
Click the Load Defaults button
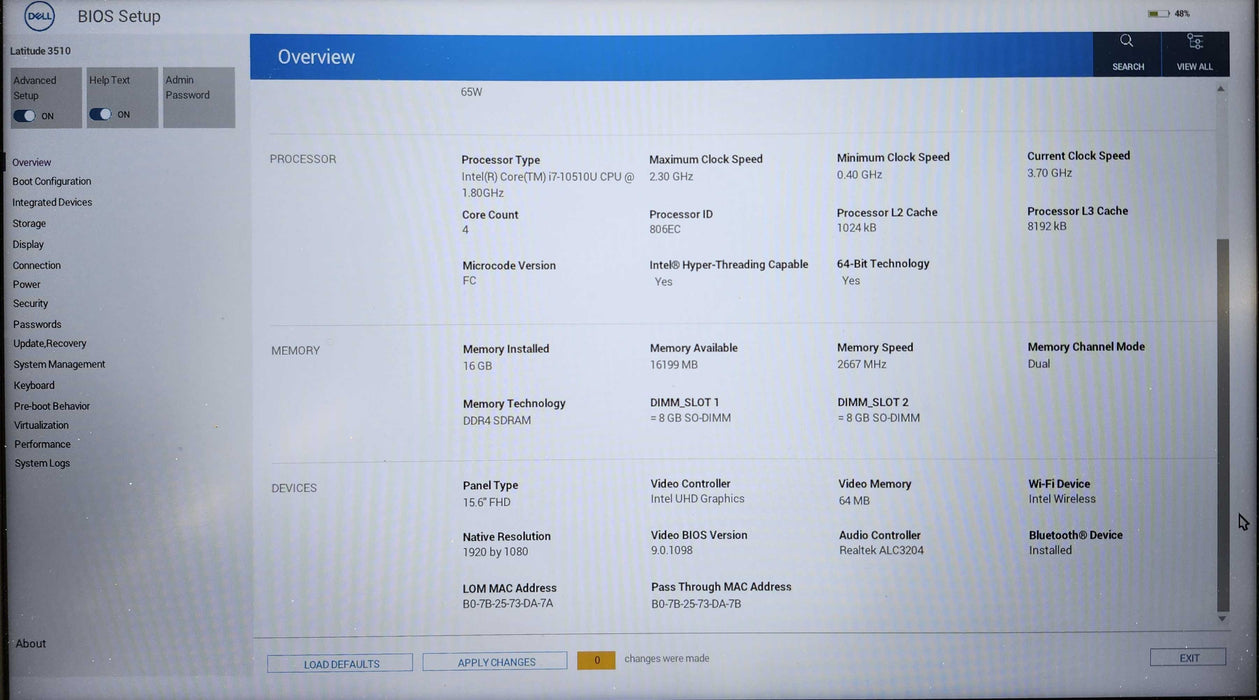(339, 663)
